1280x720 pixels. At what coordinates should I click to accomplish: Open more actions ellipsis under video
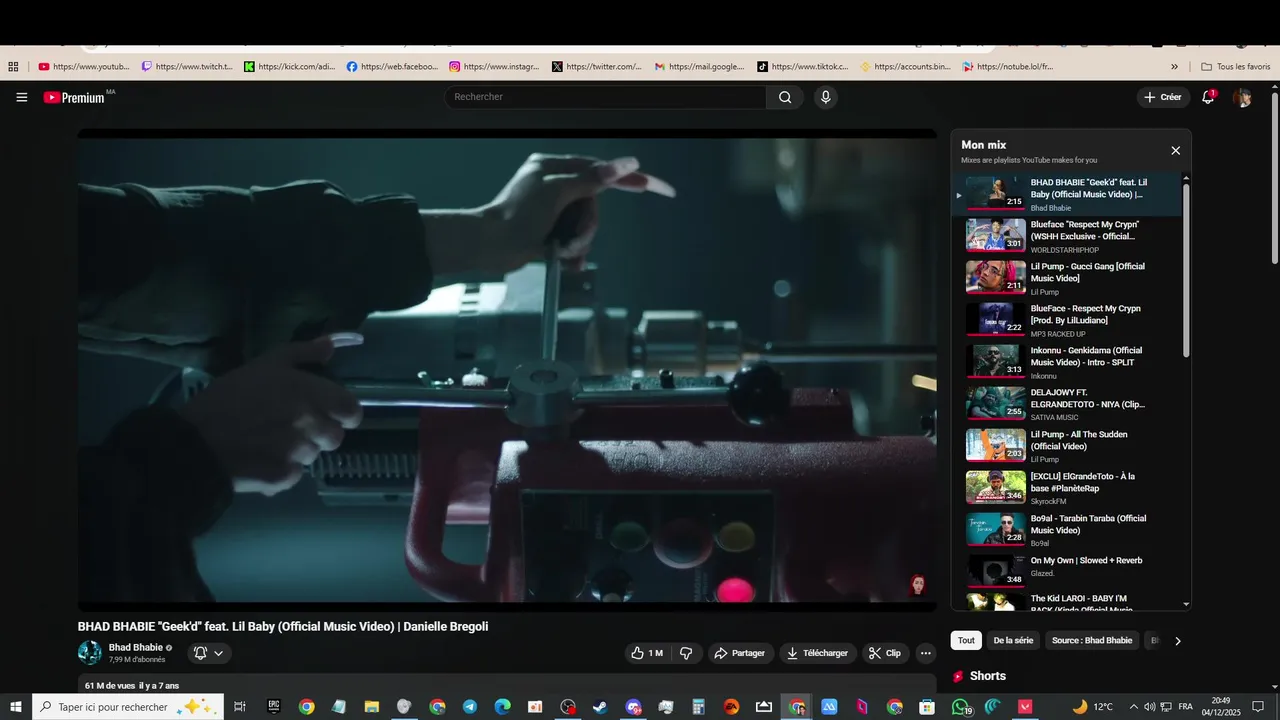click(x=925, y=653)
